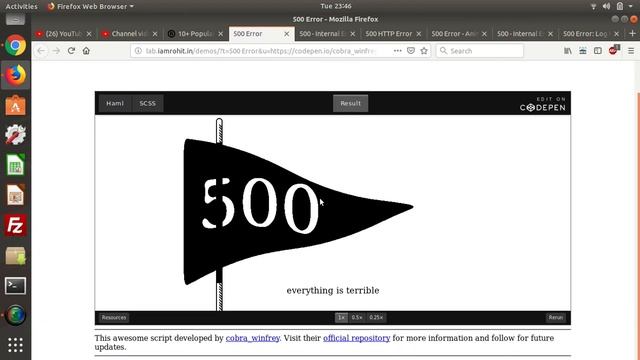Open FileZilla from the dock
The image size is (640, 360).
click(x=16, y=225)
